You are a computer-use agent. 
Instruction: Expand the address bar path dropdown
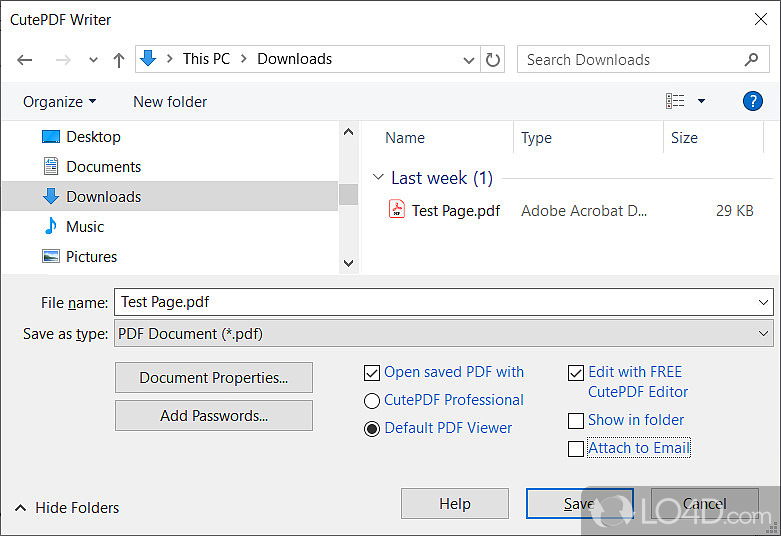coord(469,60)
